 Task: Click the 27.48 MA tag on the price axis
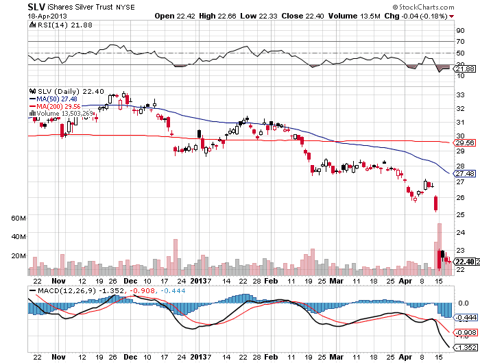[x=465, y=174]
